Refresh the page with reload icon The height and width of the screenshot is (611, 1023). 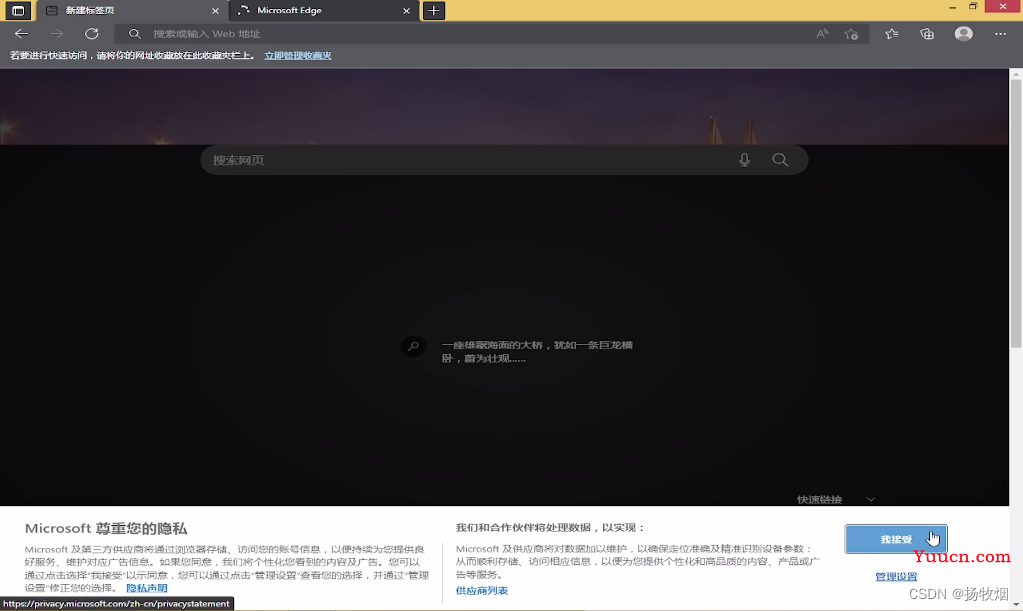(x=91, y=34)
